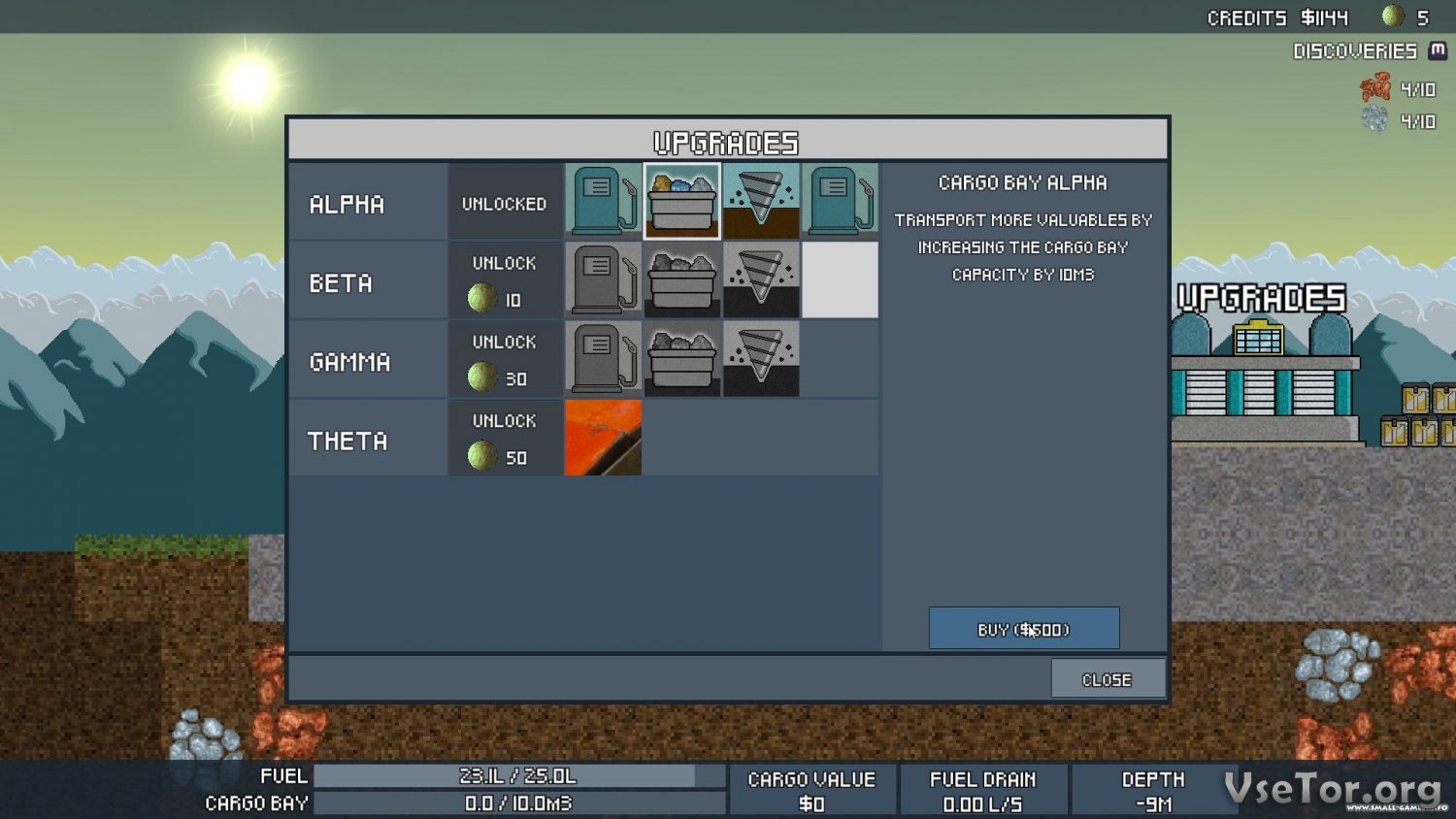1456x819 pixels.
Task: Select the Alpha drill upgrade icon
Action: click(x=761, y=201)
